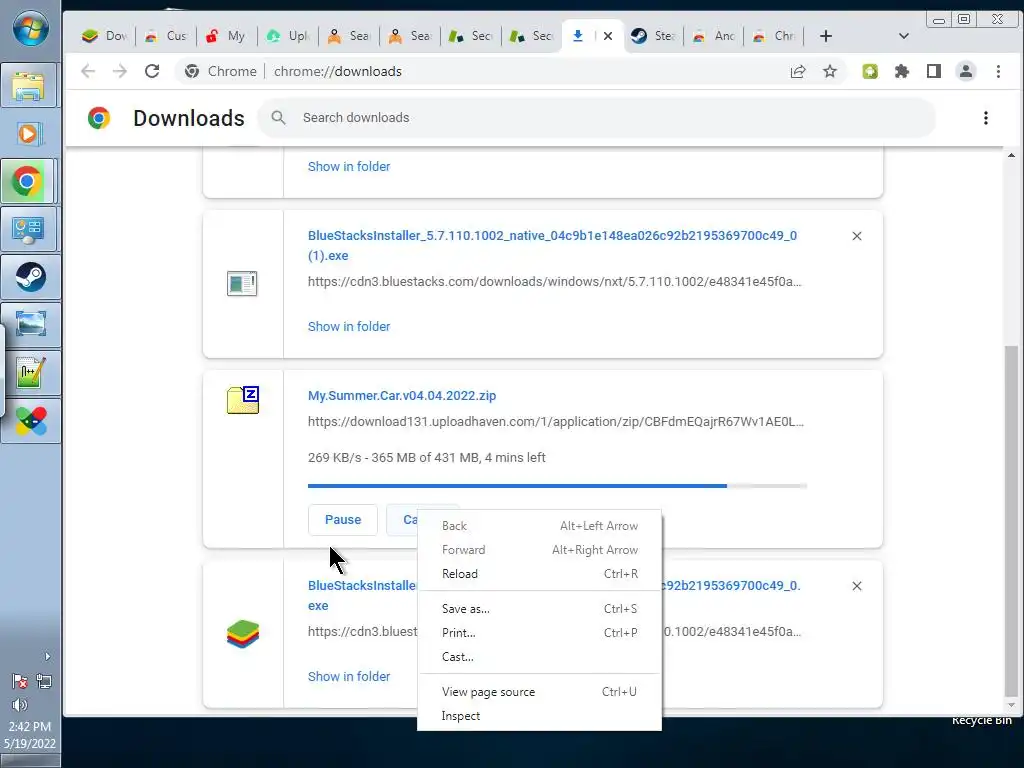The width and height of the screenshot is (1024, 768).
Task: Expand the tab search chevron
Action: point(904,36)
